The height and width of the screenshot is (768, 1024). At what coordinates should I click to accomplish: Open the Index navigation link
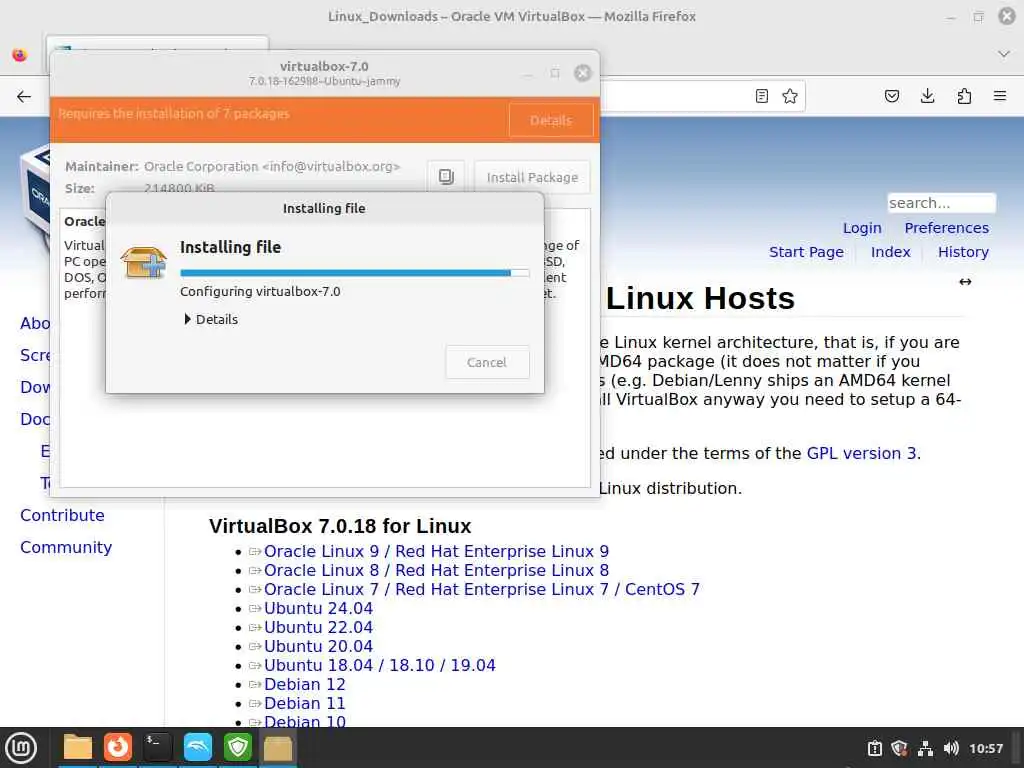890,252
